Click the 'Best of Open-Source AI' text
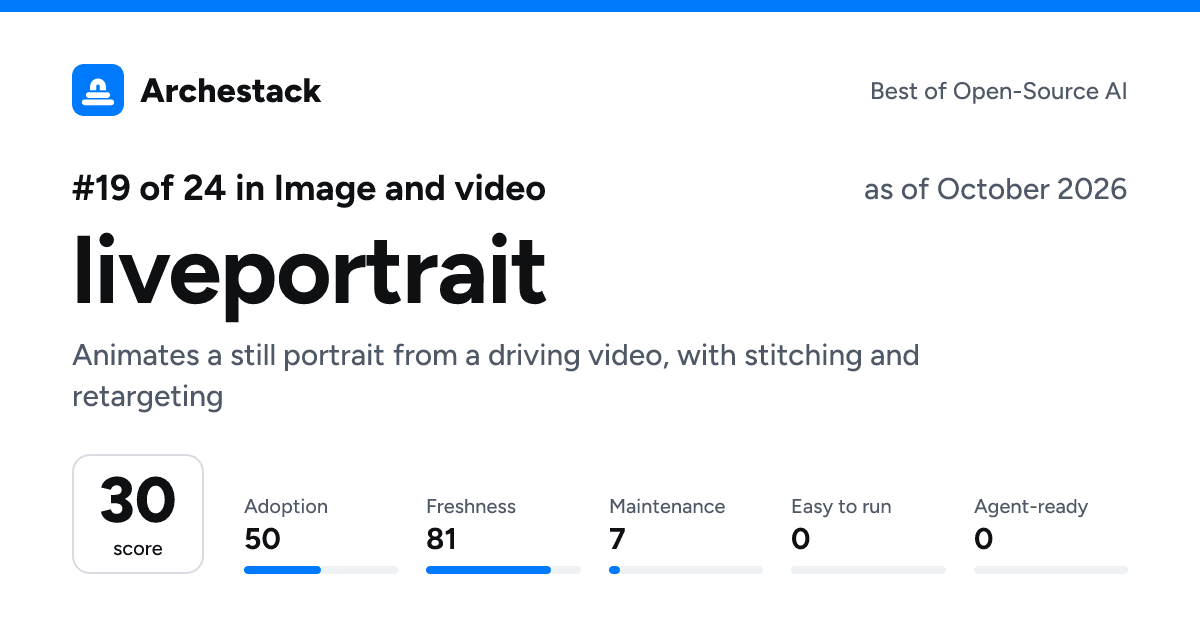 (999, 91)
